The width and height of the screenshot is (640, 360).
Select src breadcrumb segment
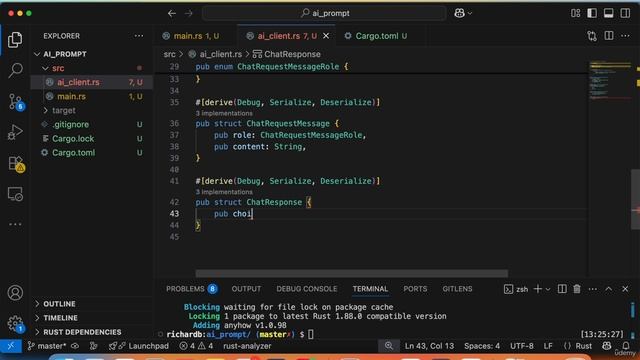(169, 54)
